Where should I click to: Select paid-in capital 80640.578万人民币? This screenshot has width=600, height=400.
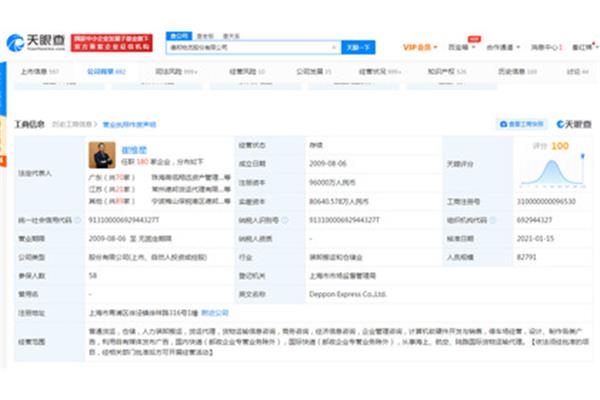(339, 201)
